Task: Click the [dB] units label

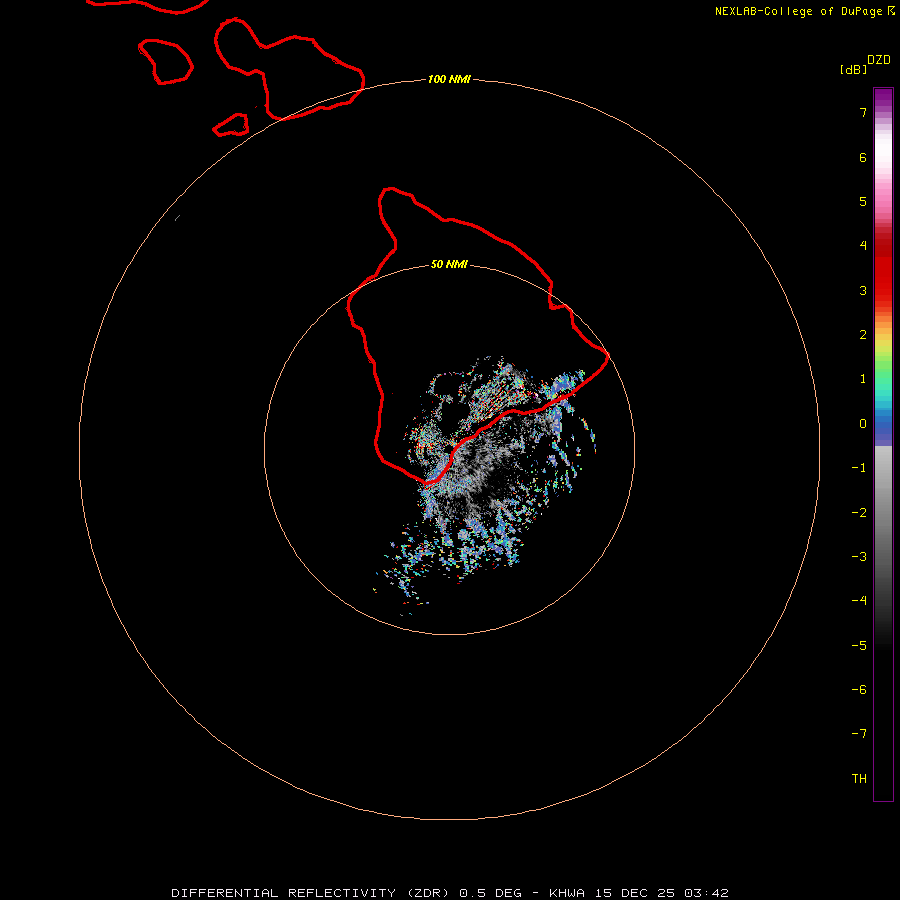Action: [853, 70]
